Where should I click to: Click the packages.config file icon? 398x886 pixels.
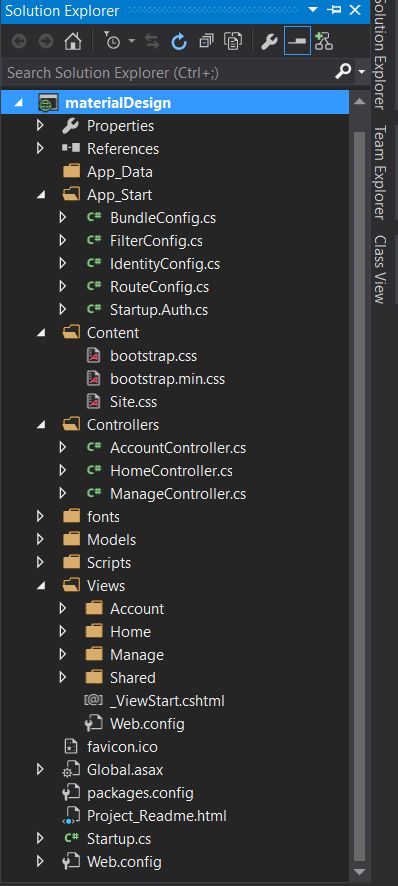[x=71, y=793]
